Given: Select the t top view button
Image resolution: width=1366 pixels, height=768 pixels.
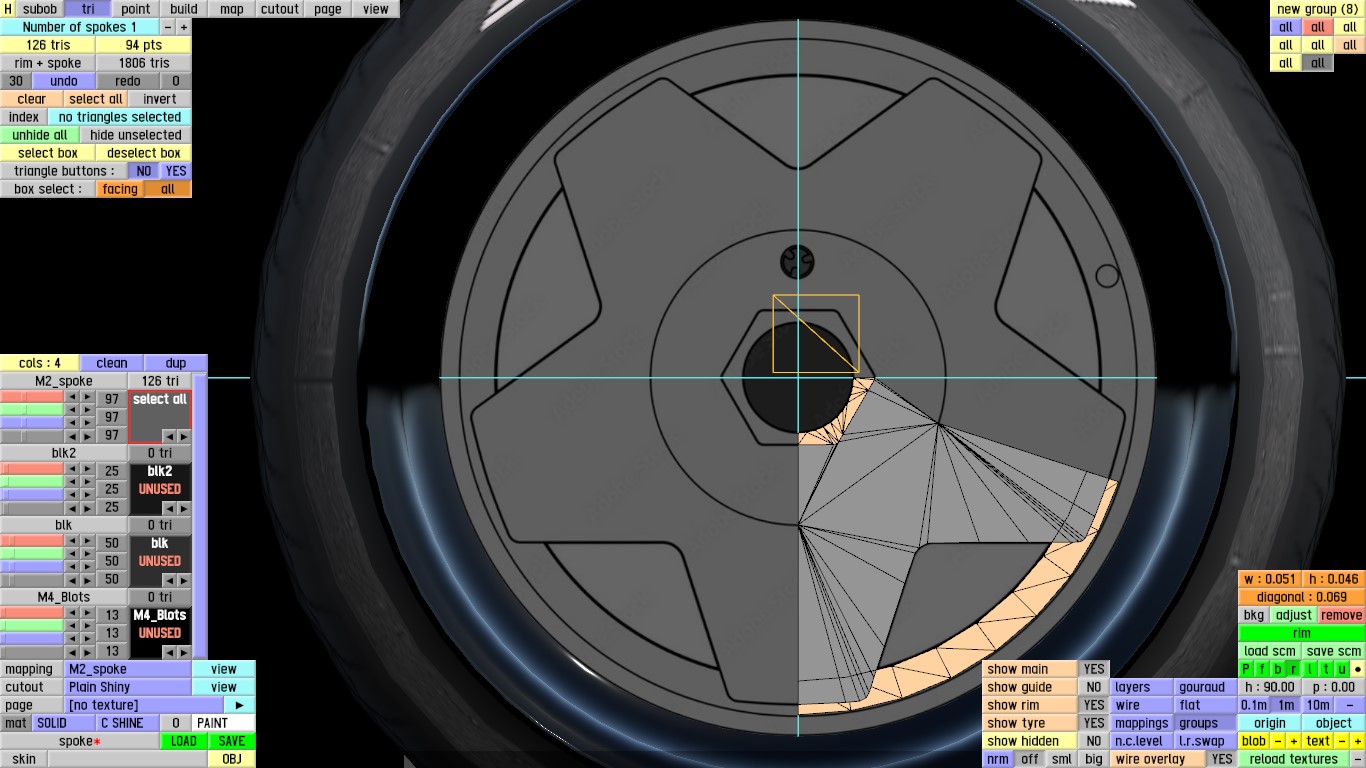Looking at the screenshot, I should coord(1326,669).
